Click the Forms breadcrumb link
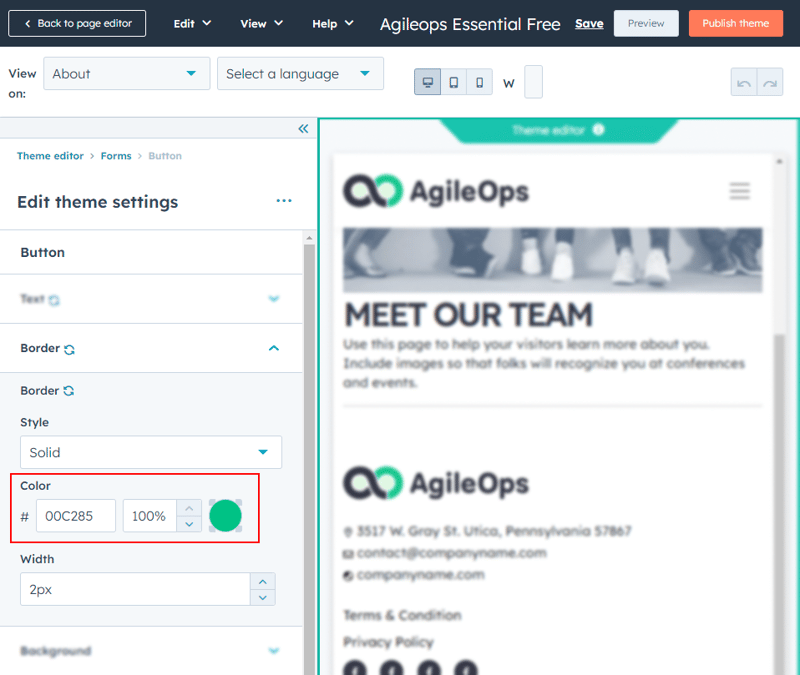800x675 pixels. click(x=116, y=156)
